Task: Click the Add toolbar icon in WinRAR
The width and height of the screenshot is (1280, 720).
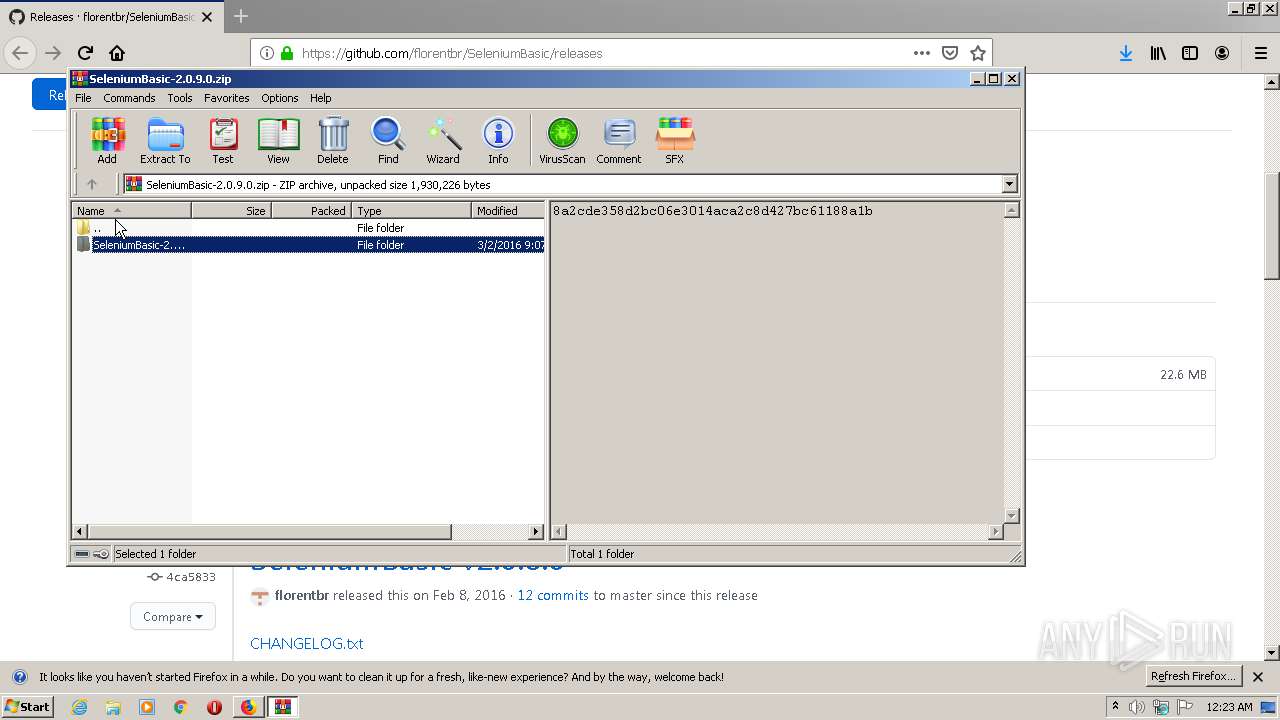Action: (107, 140)
